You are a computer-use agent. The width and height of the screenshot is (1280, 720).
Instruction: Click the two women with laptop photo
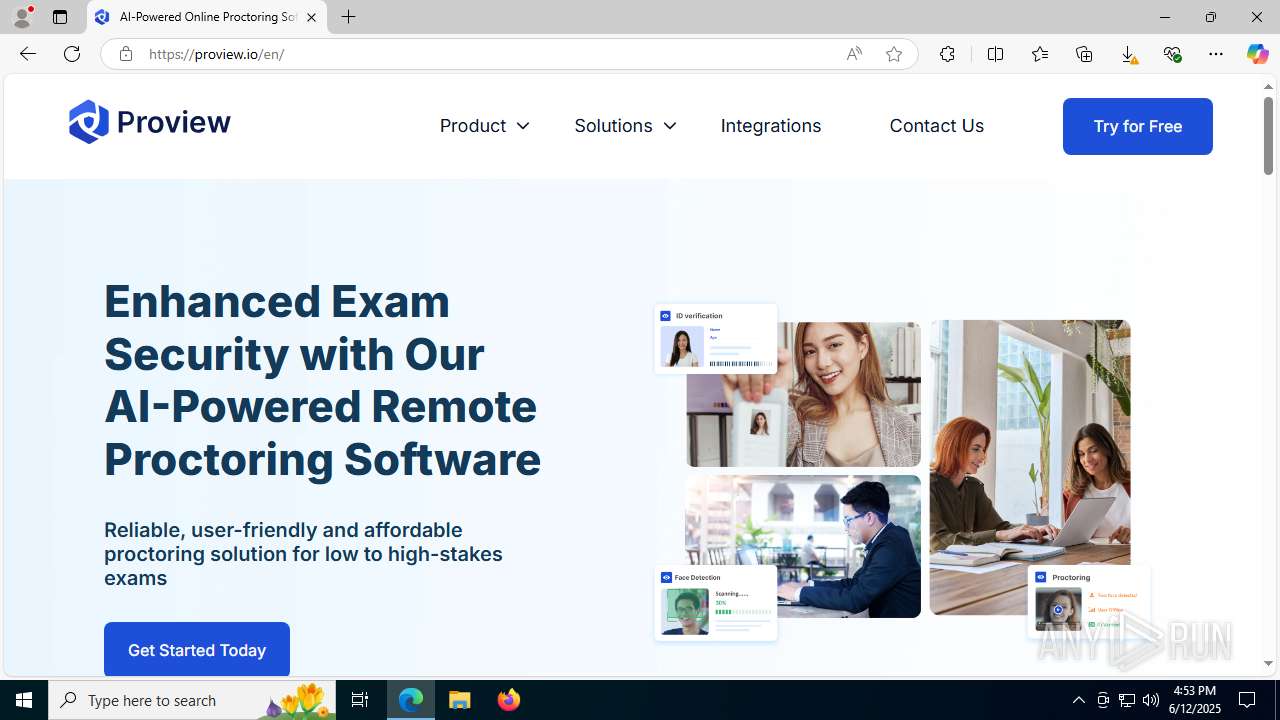1030,467
